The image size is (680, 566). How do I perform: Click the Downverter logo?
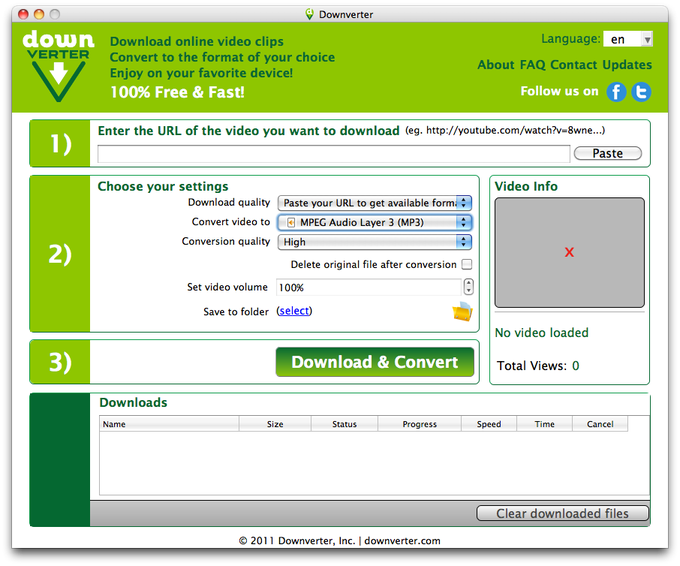pyautogui.click(x=58, y=66)
